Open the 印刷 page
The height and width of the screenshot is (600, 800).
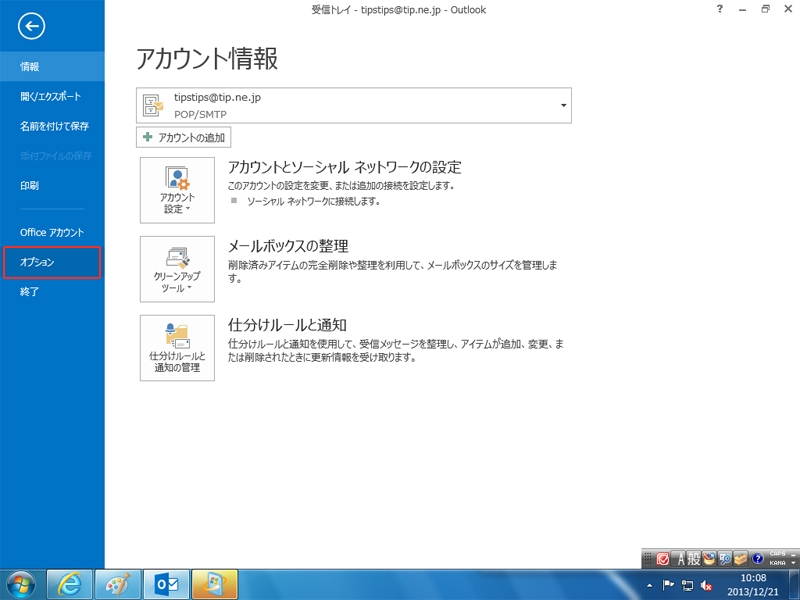coord(52,185)
